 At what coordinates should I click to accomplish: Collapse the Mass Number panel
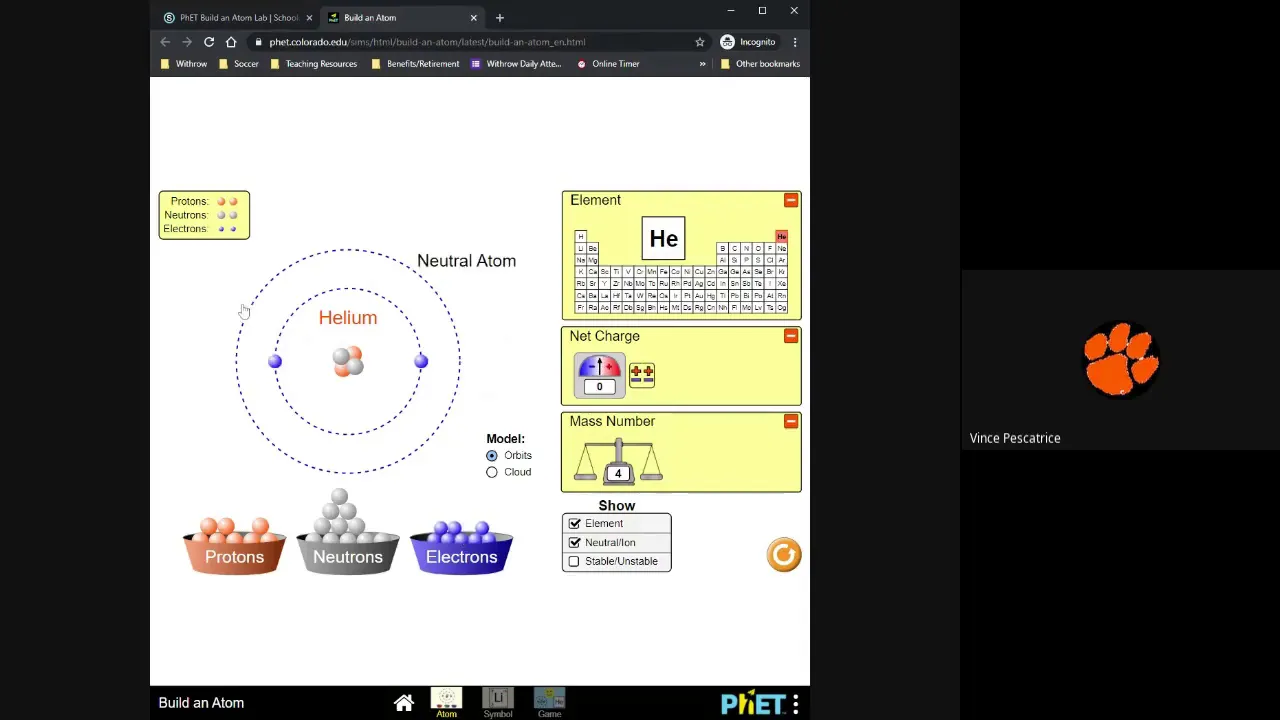(791, 422)
